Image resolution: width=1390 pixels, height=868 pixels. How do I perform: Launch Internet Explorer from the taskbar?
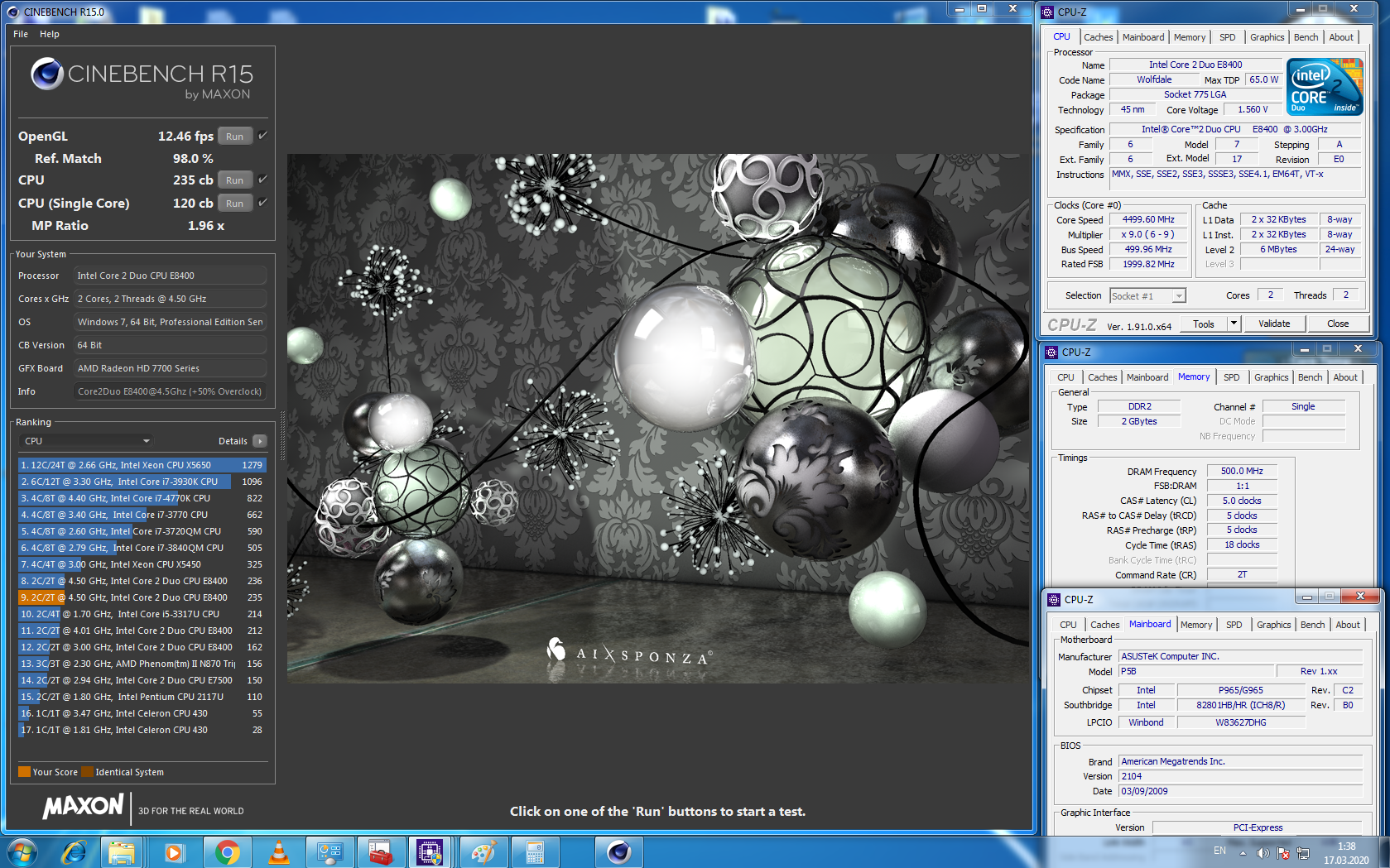[x=74, y=851]
